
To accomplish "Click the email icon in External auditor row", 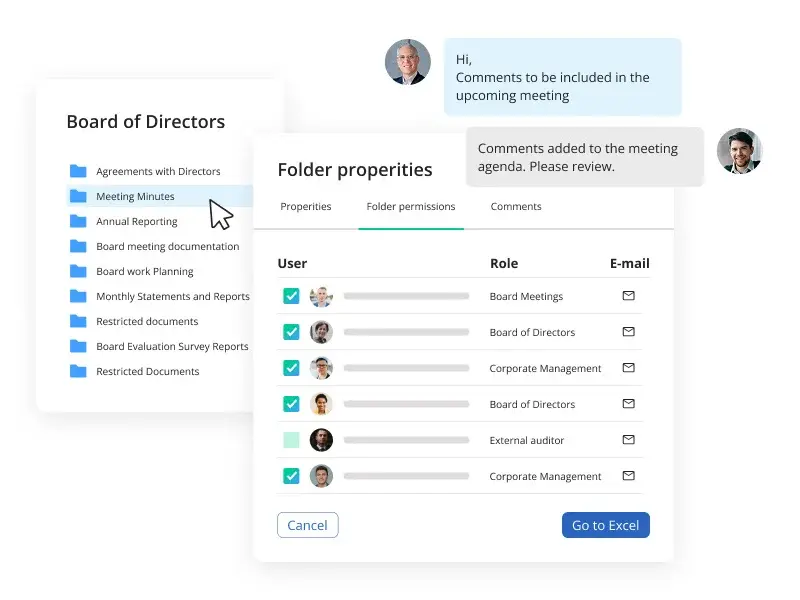I will (629, 440).
